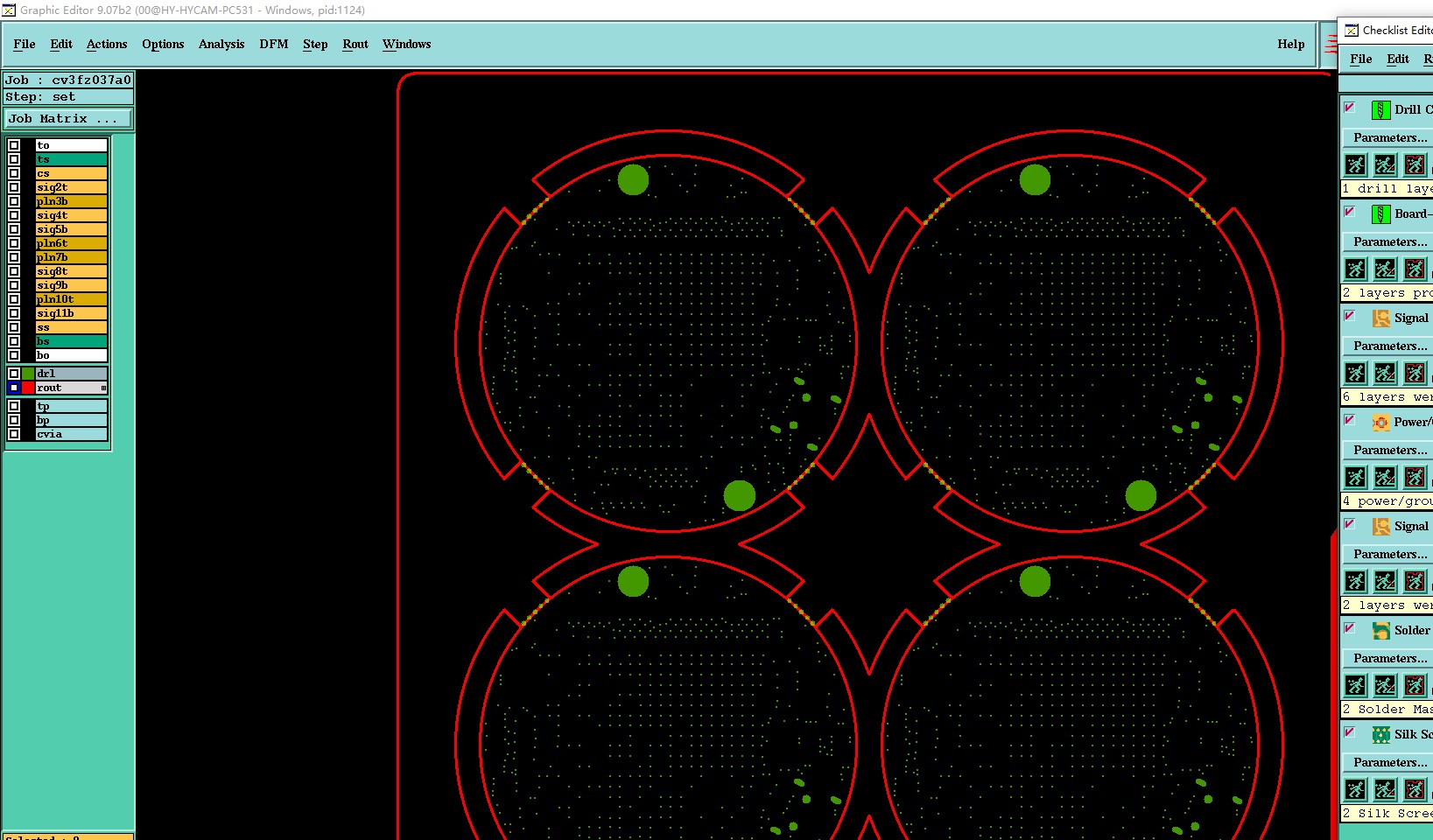Image resolution: width=1433 pixels, height=840 pixels.
Task: Click running-man with red line under Board checks
Action: click(1385, 269)
